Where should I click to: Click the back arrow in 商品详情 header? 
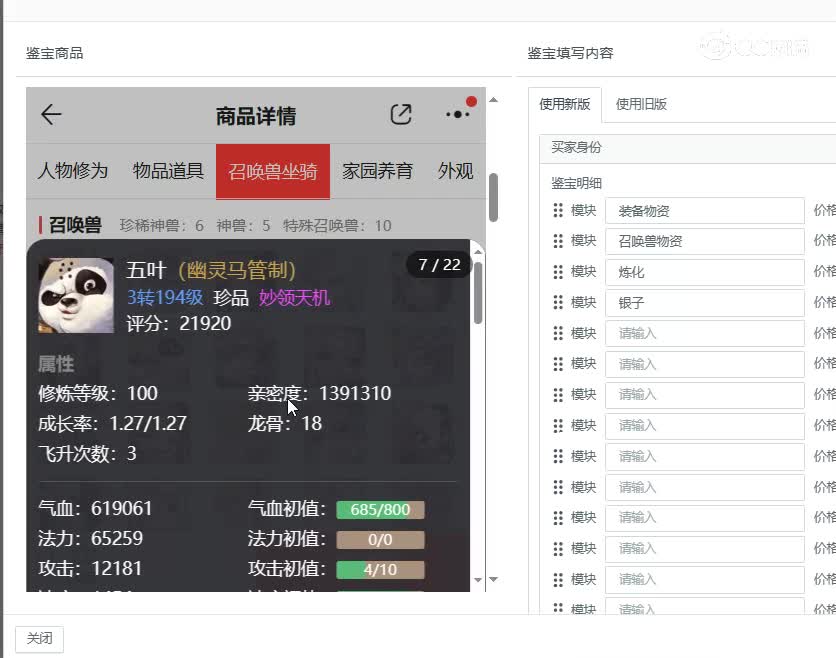[x=50, y=114]
